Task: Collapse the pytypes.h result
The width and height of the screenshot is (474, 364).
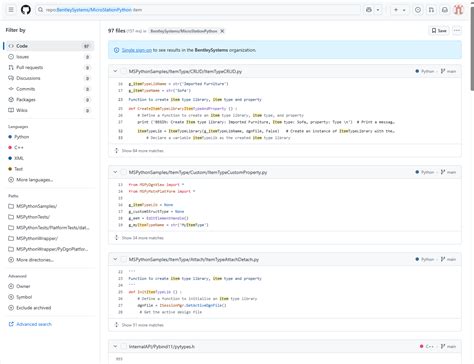Action: [115, 347]
